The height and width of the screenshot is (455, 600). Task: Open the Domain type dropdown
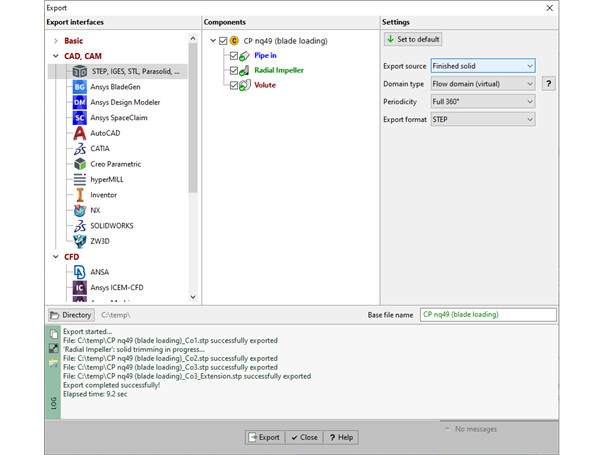(483, 83)
